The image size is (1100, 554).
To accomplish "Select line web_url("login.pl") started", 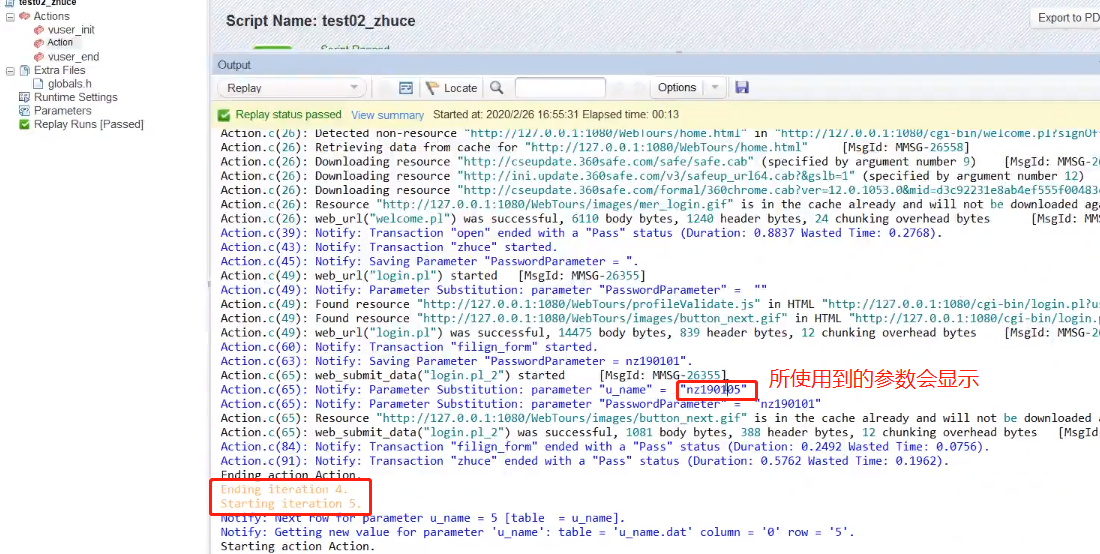I will (x=433, y=276).
